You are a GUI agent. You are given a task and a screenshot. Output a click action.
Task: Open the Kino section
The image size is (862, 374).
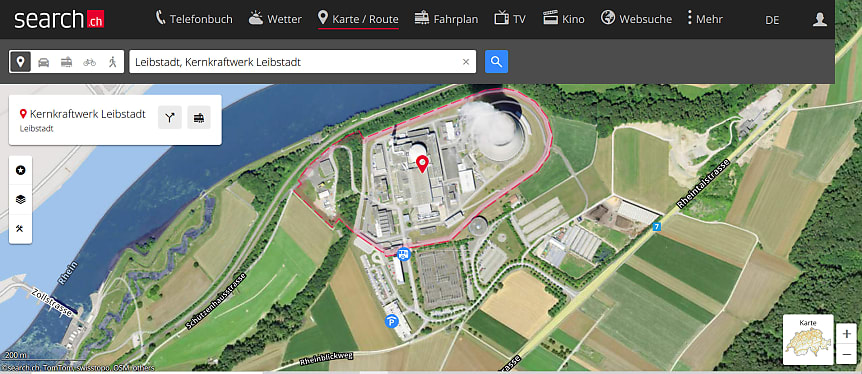point(563,19)
